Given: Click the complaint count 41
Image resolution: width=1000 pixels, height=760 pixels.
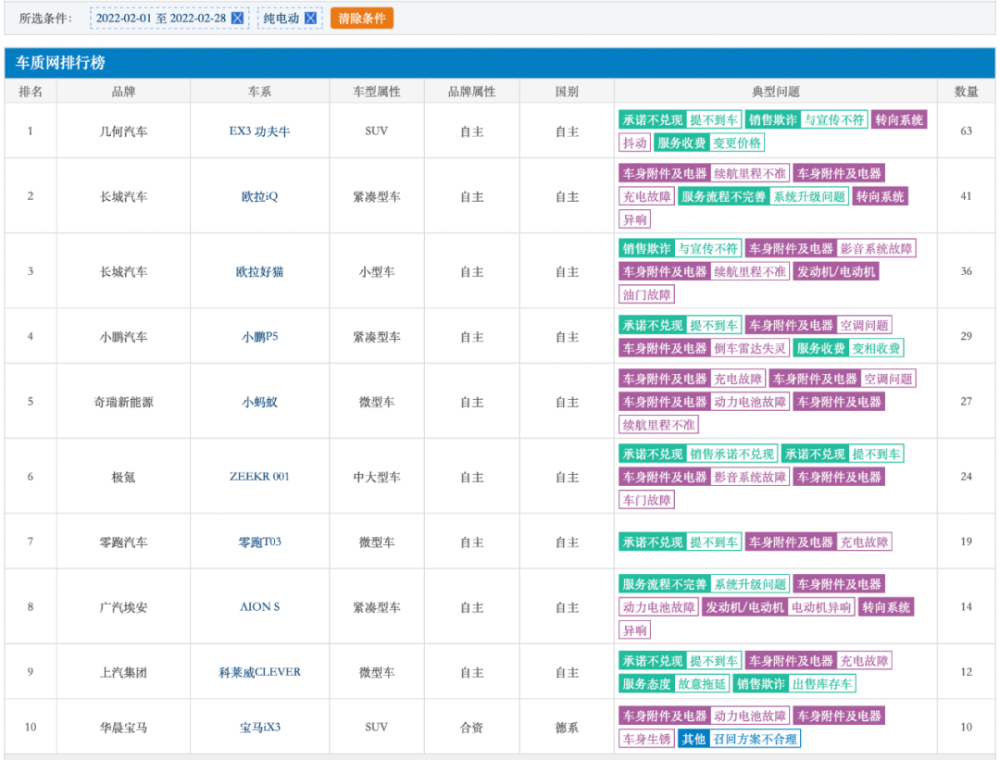Looking at the screenshot, I should 966,196.
